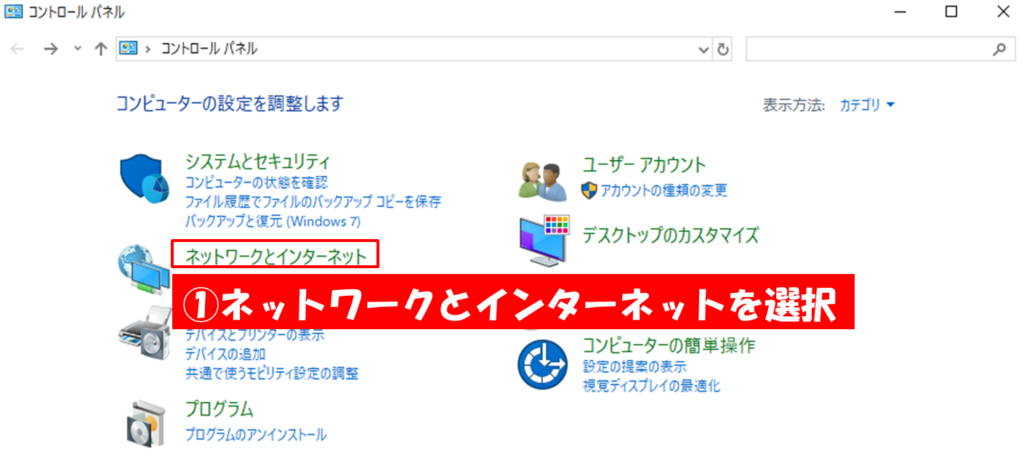Screen dimensions: 1024x468
Task: Click the コントロール パネル breadcrumb in address bar
Action: pos(210,49)
